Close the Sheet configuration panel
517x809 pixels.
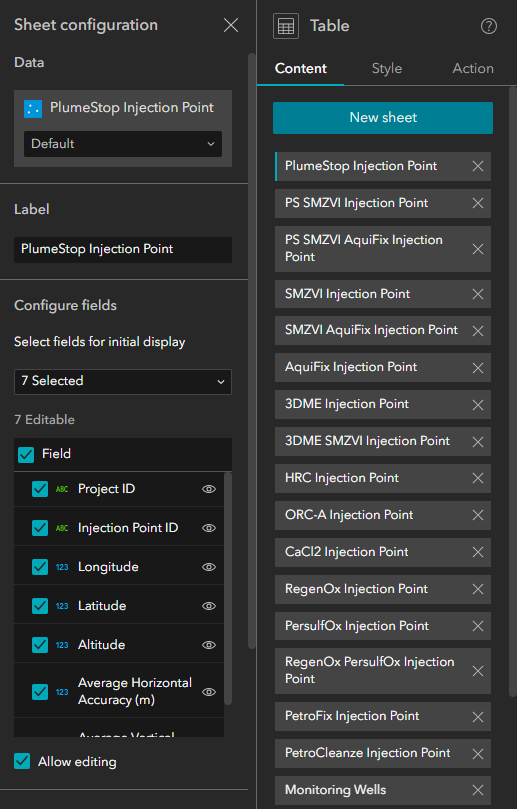click(x=231, y=25)
